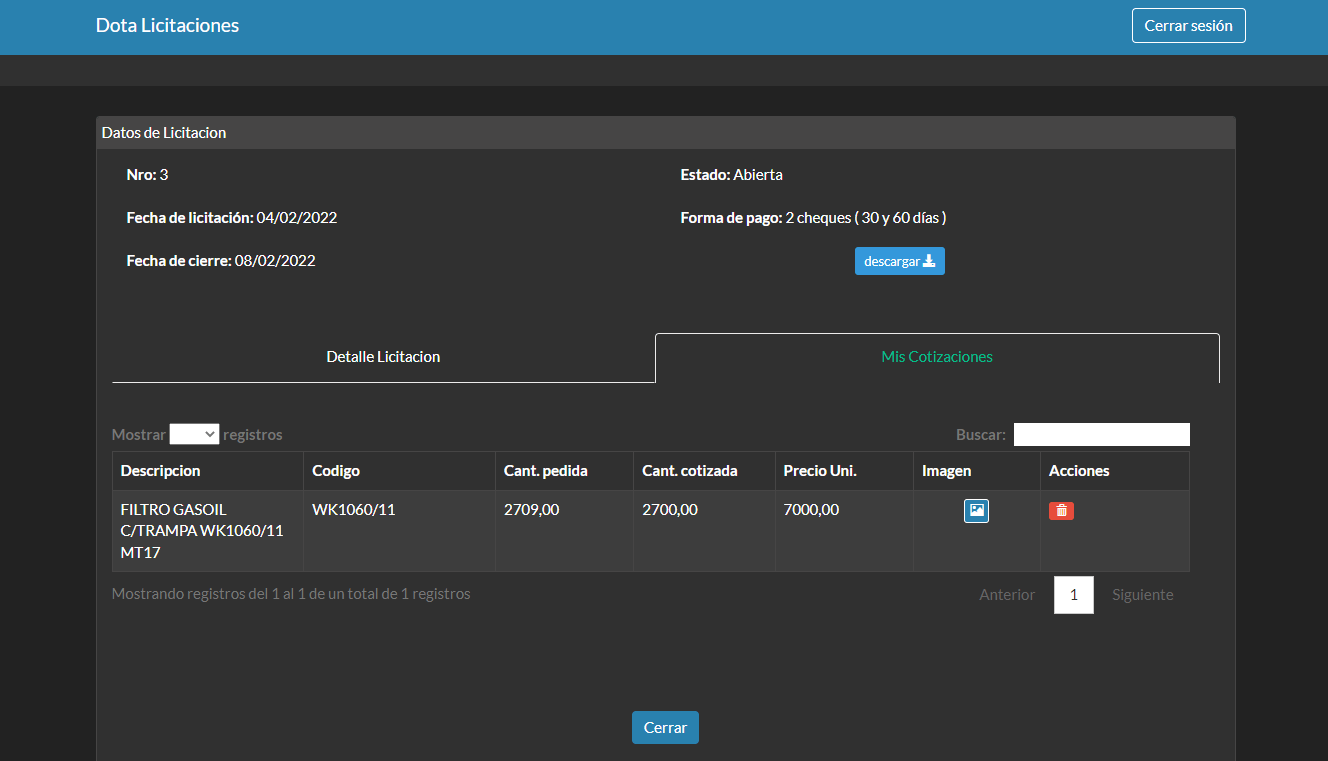
Task: Sort by the Precio Uni. header
Action: [820, 471]
